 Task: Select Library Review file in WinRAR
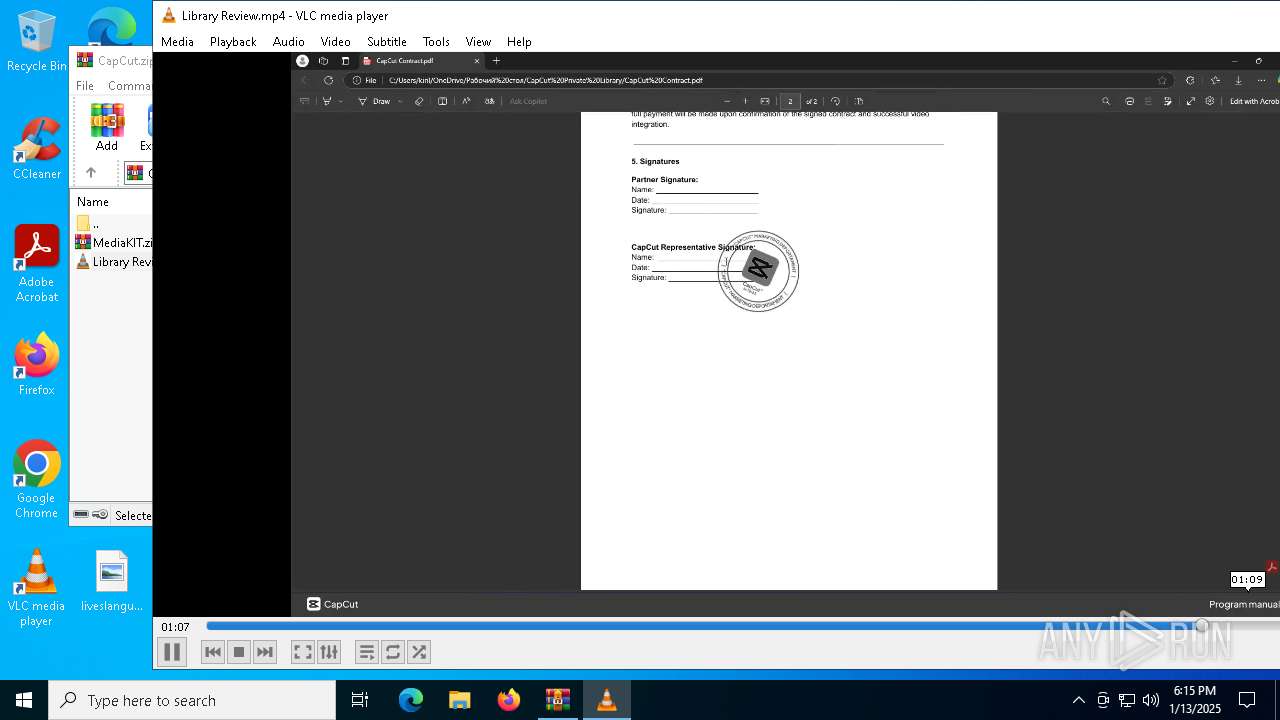pos(114,262)
